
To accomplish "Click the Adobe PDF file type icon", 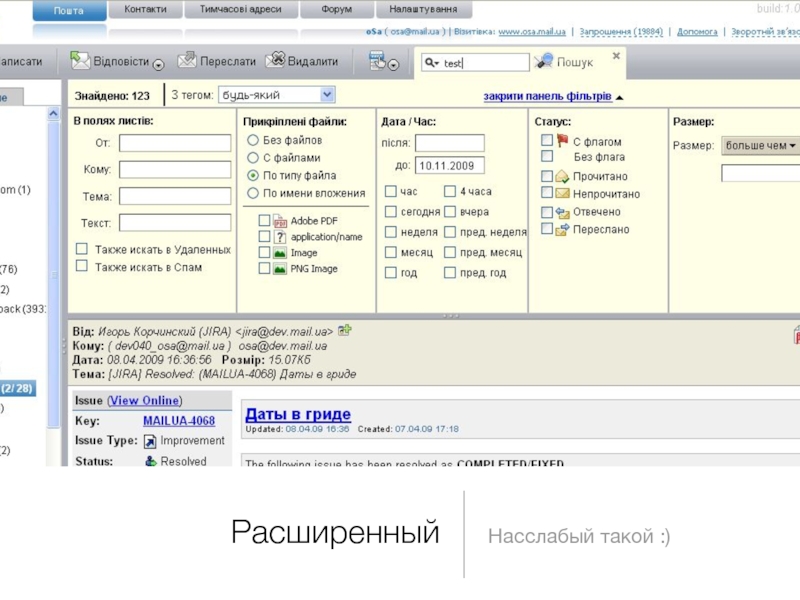I will tap(281, 221).
